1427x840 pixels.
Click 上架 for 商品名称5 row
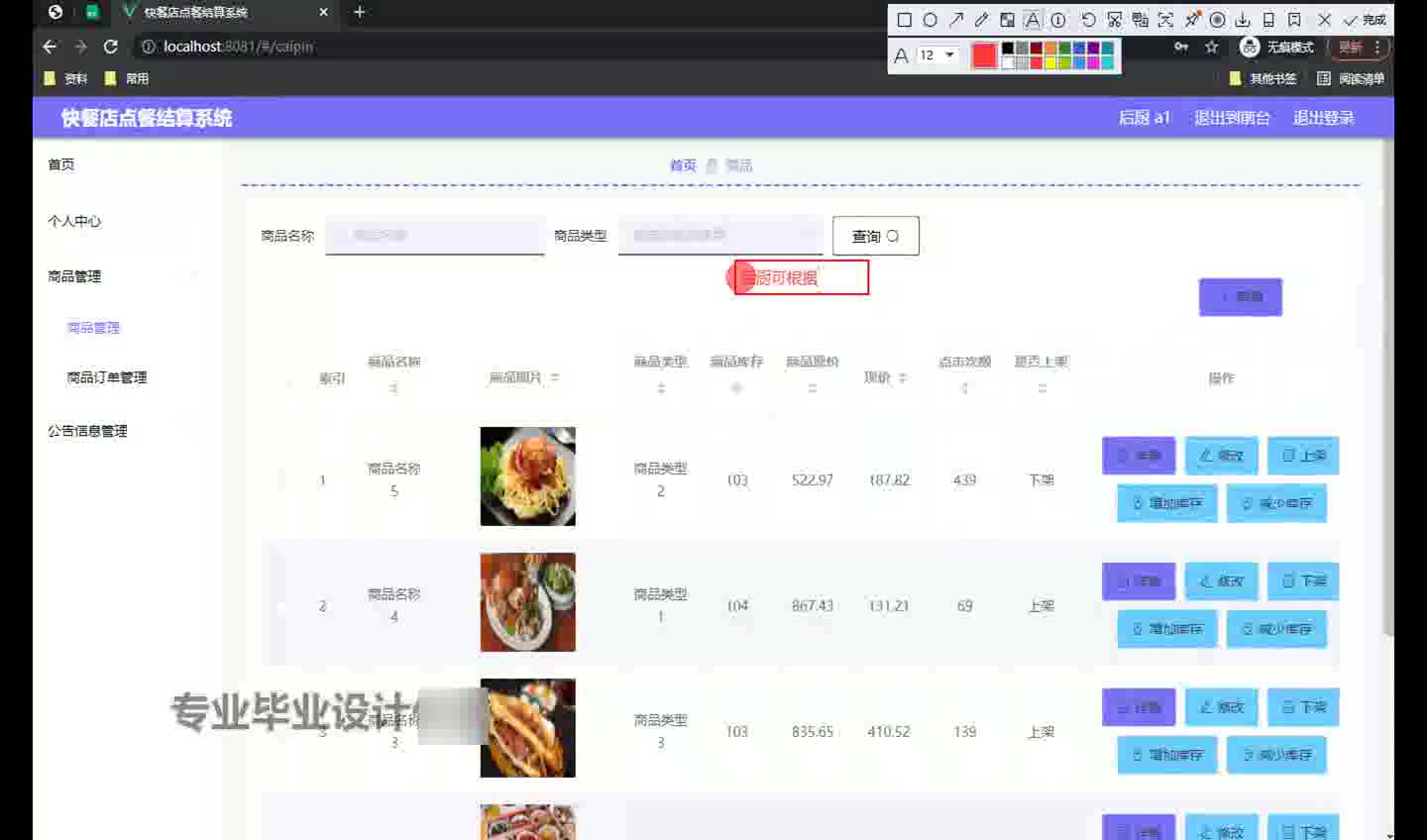[1303, 456]
